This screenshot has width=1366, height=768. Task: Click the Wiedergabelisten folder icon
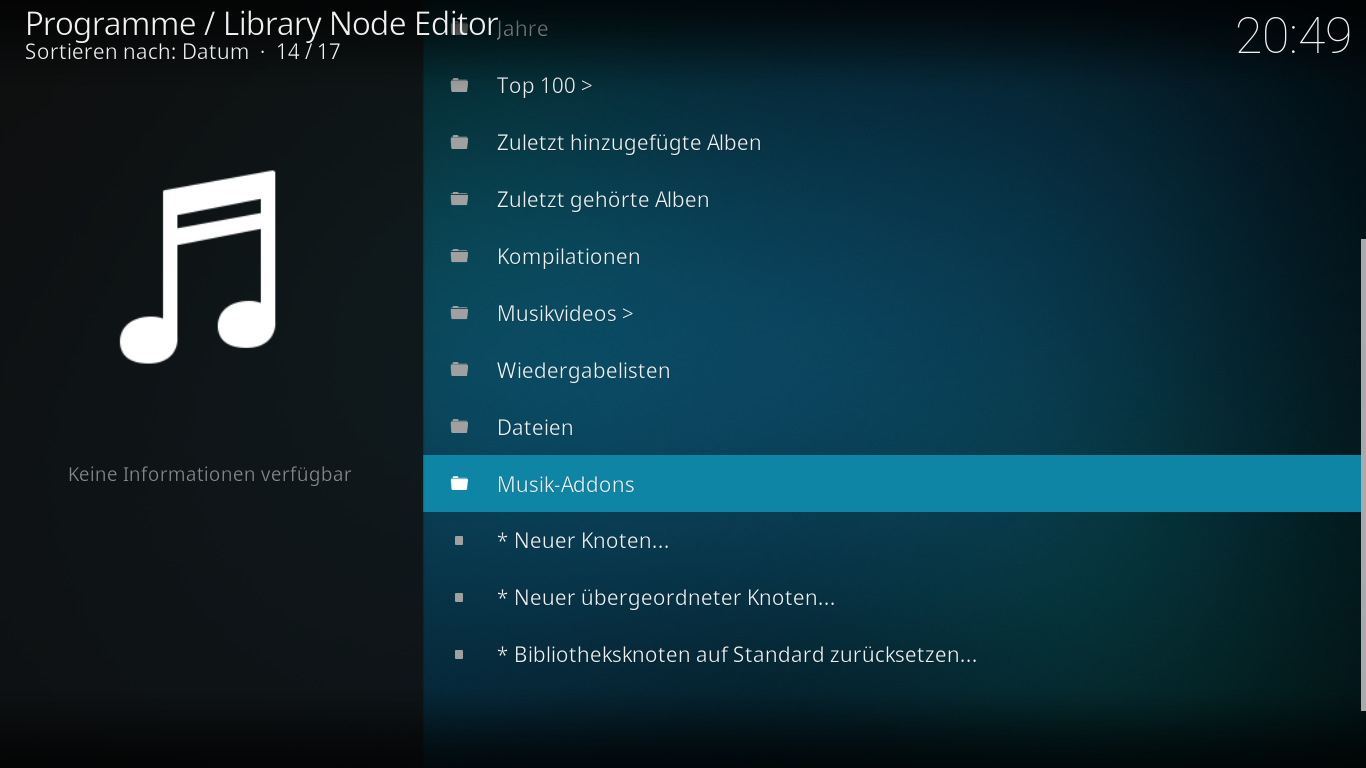(459, 371)
